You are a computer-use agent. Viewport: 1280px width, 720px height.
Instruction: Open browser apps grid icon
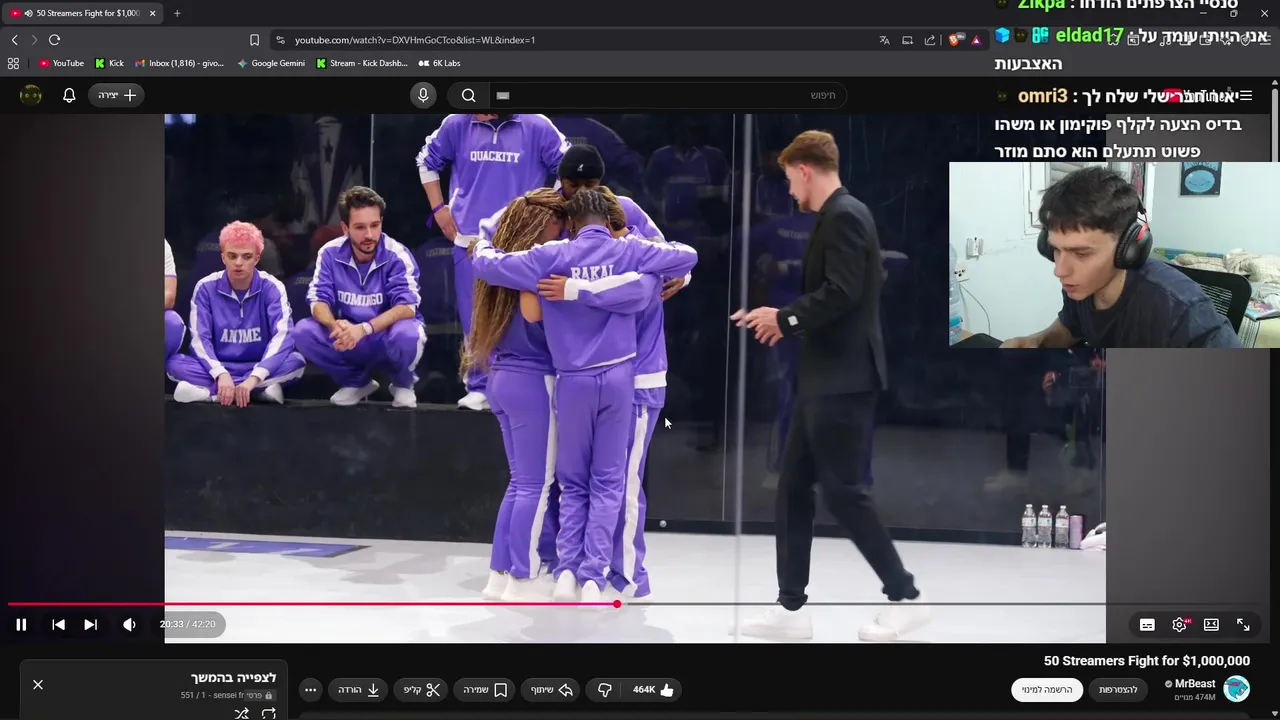coord(13,63)
